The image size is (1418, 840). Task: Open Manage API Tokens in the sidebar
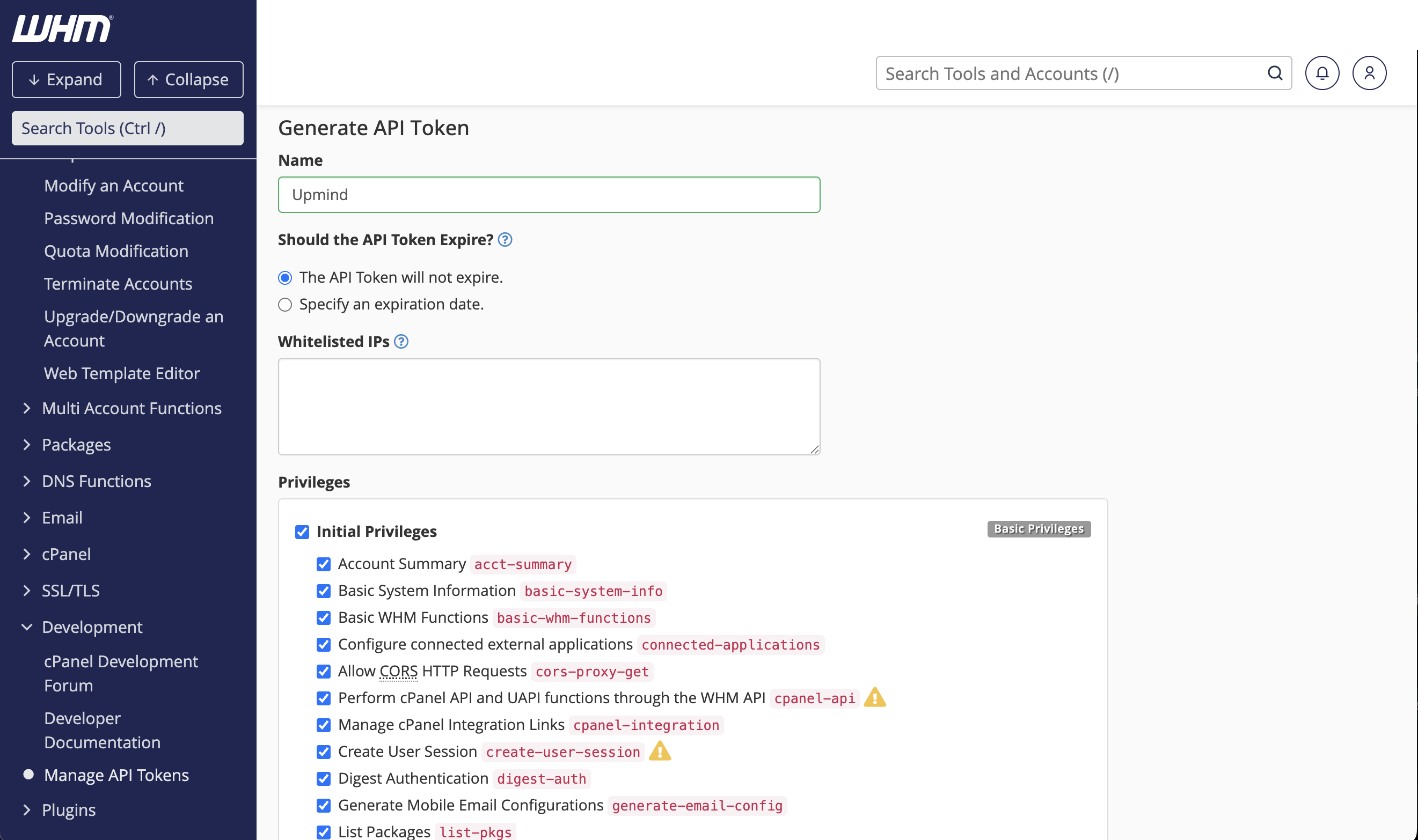(116, 775)
